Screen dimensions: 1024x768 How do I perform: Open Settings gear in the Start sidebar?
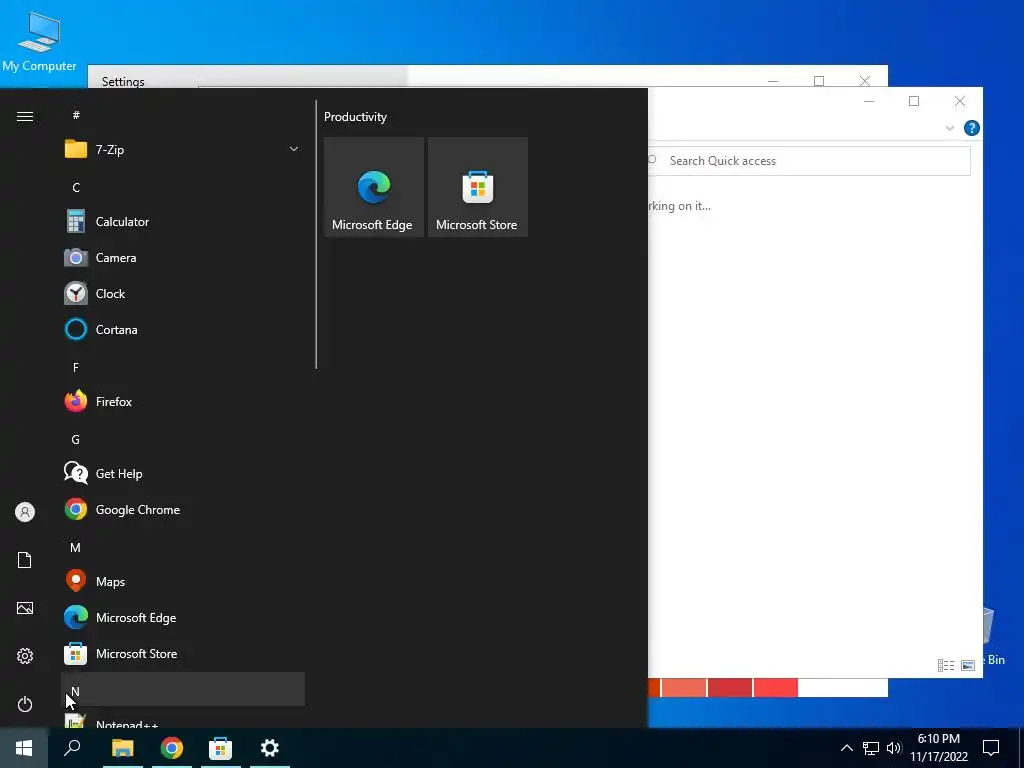tap(25, 656)
